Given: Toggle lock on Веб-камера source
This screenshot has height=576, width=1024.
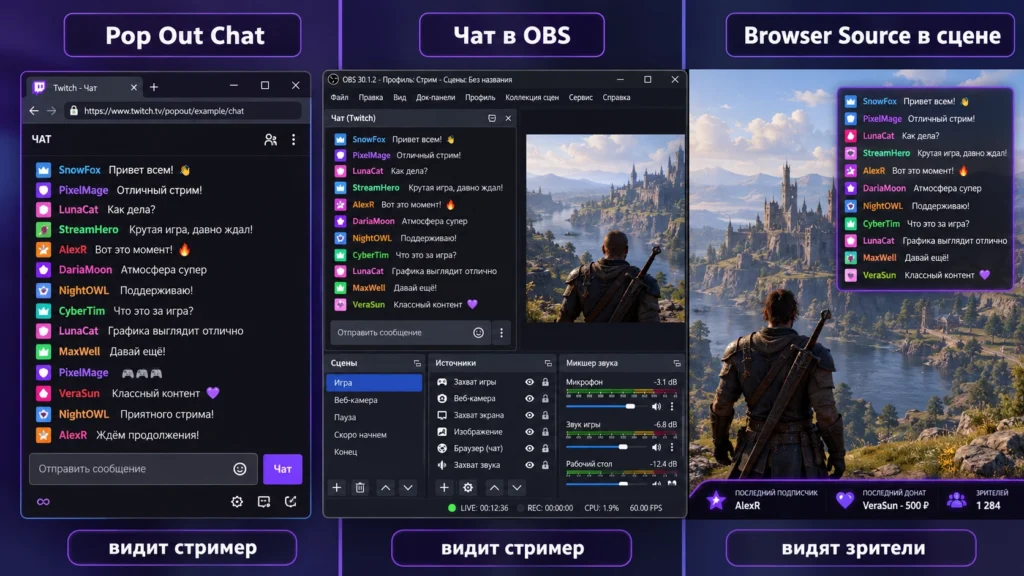Looking at the screenshot, I should (x=545, y=398).
